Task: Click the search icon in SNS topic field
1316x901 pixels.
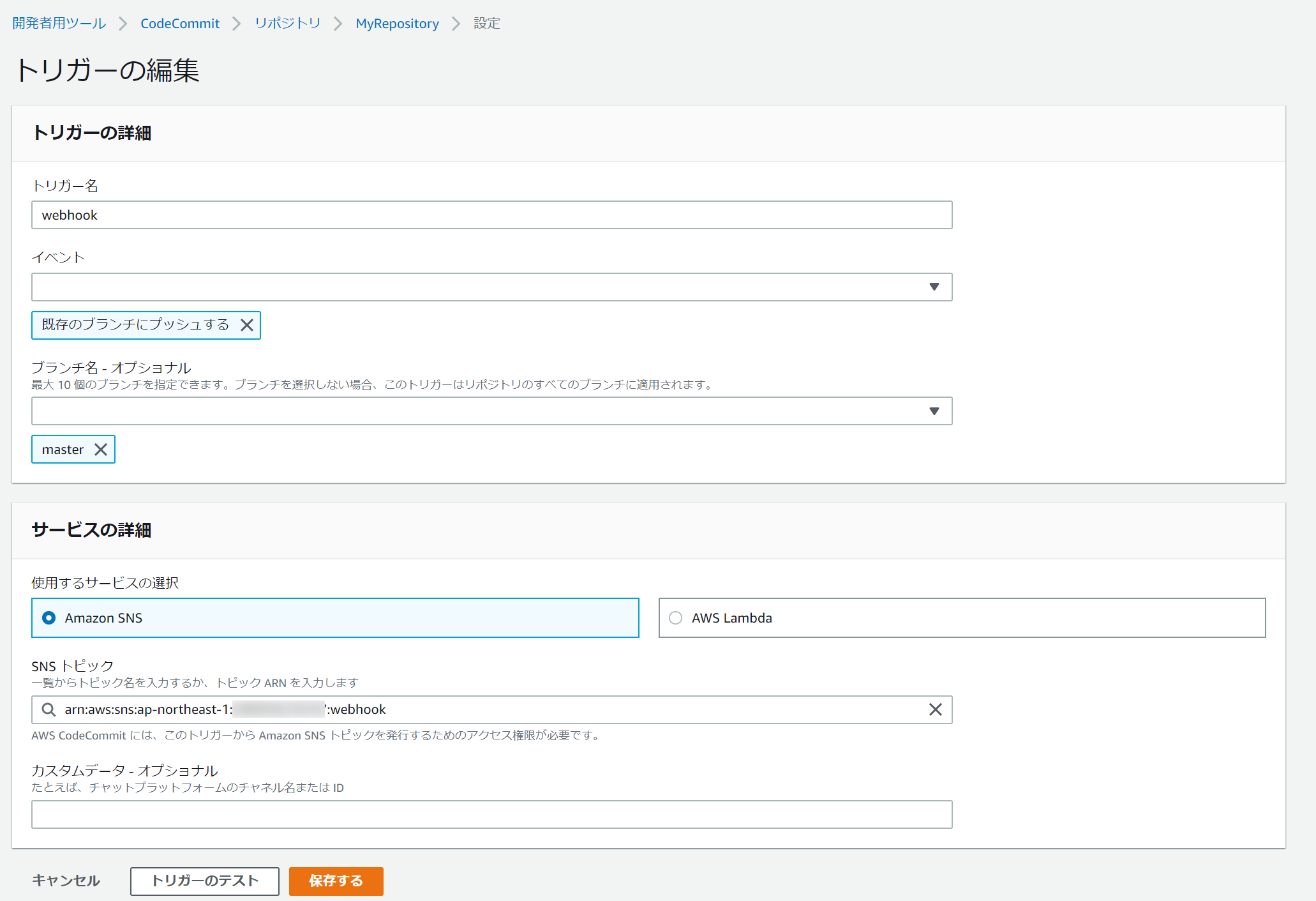Action: coord(49,709)
